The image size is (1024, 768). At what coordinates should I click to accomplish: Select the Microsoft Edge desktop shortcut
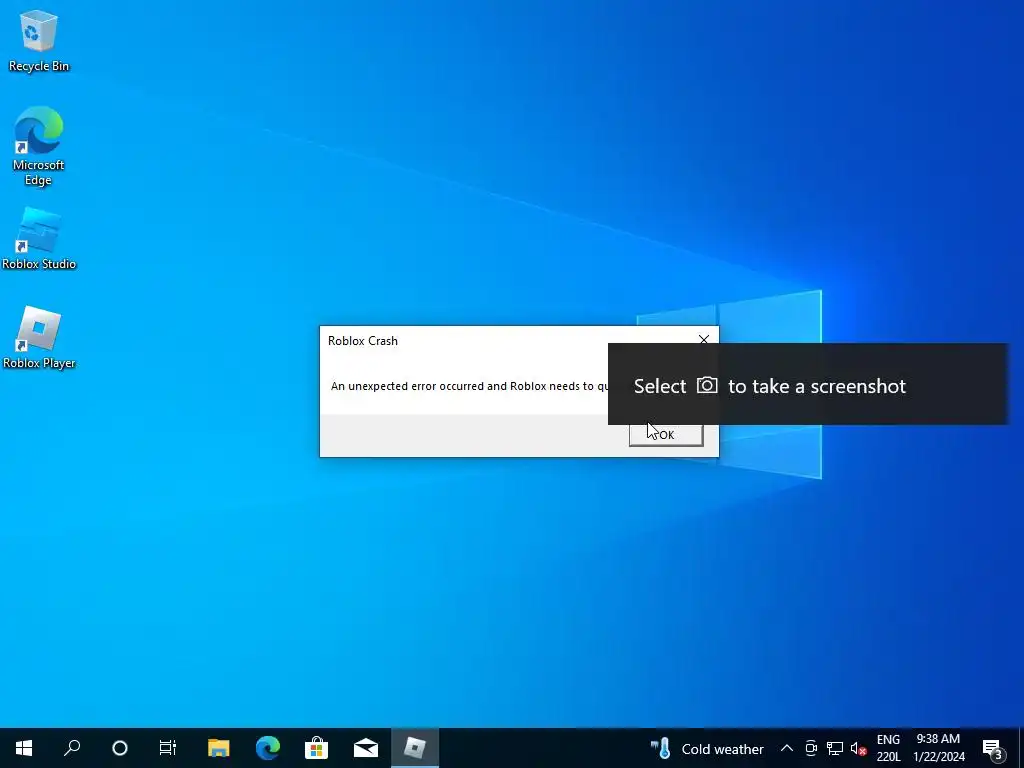[x=39, y=145]
